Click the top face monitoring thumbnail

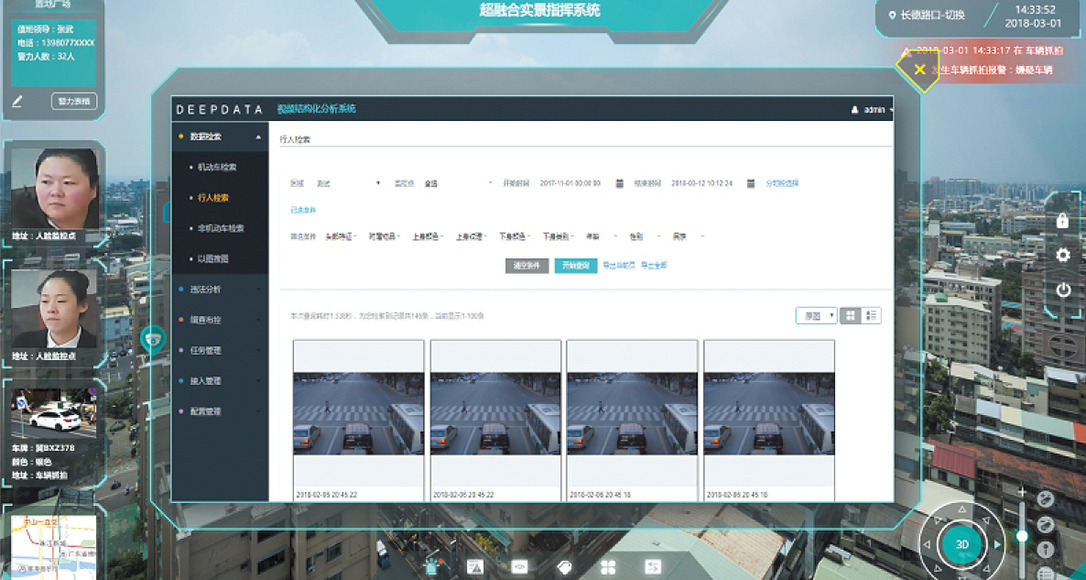point(54,188)
